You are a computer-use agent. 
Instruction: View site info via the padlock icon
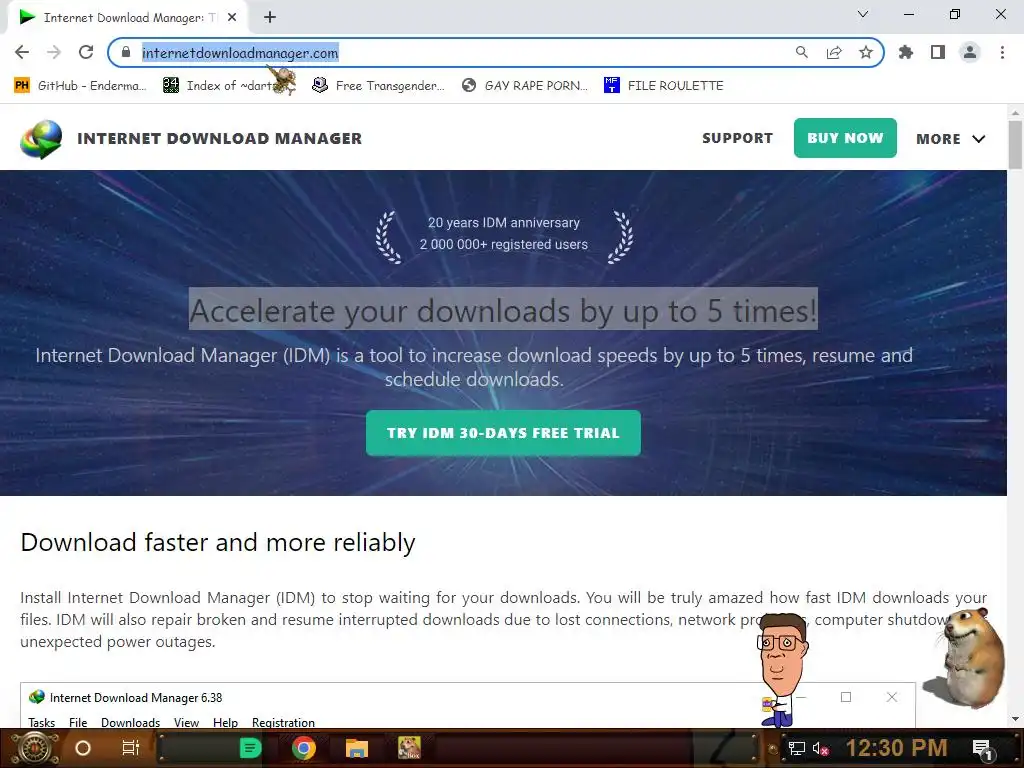(x=126, y=52)
